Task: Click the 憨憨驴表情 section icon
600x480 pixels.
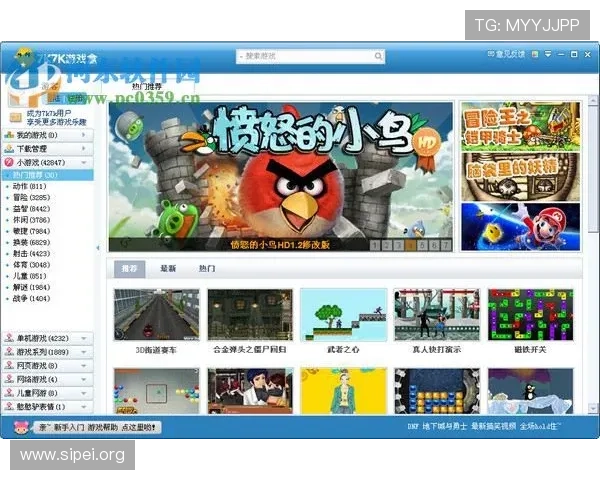Action: [x=9, y=407]
